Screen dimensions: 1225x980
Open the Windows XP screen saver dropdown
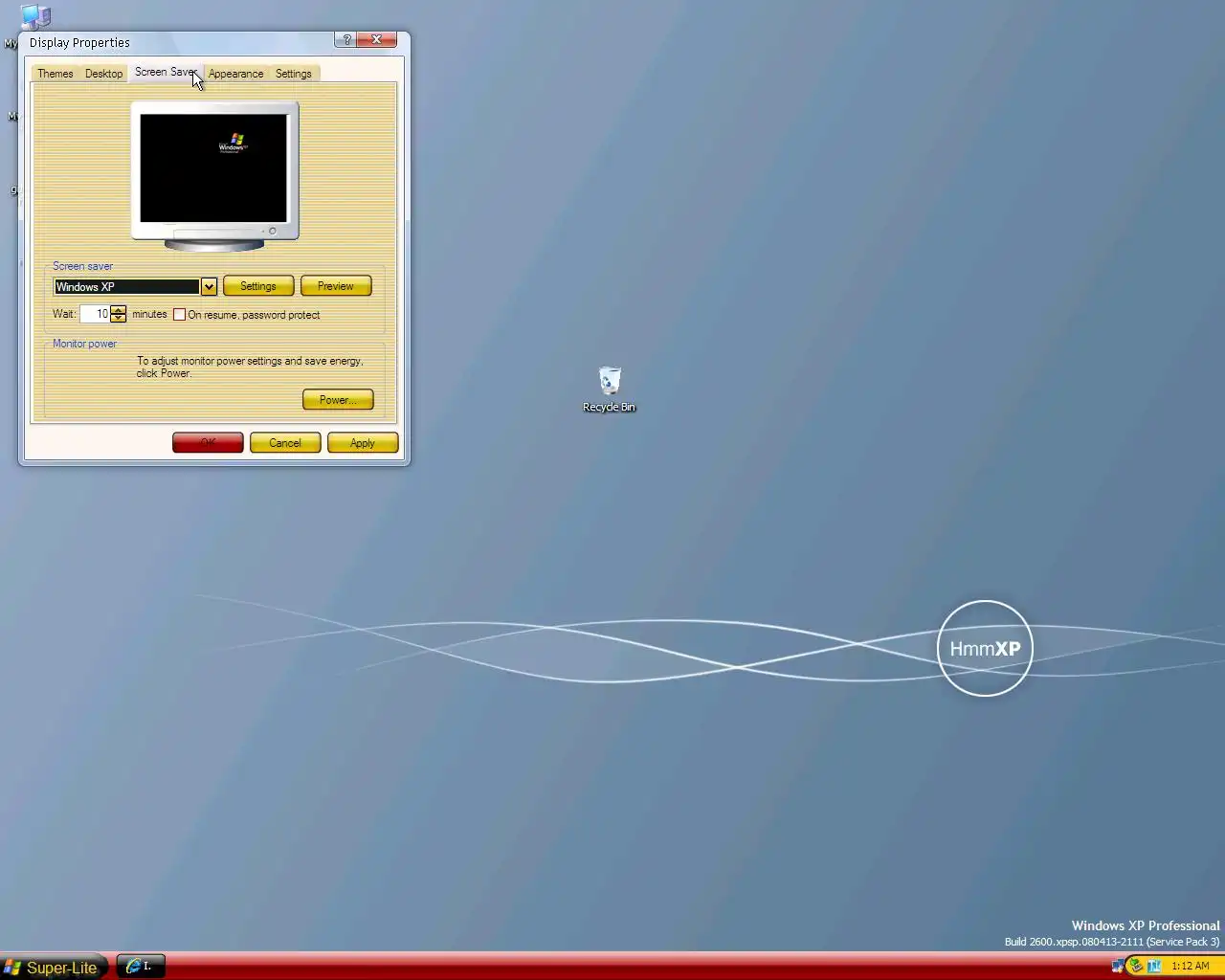click(135, 287)
